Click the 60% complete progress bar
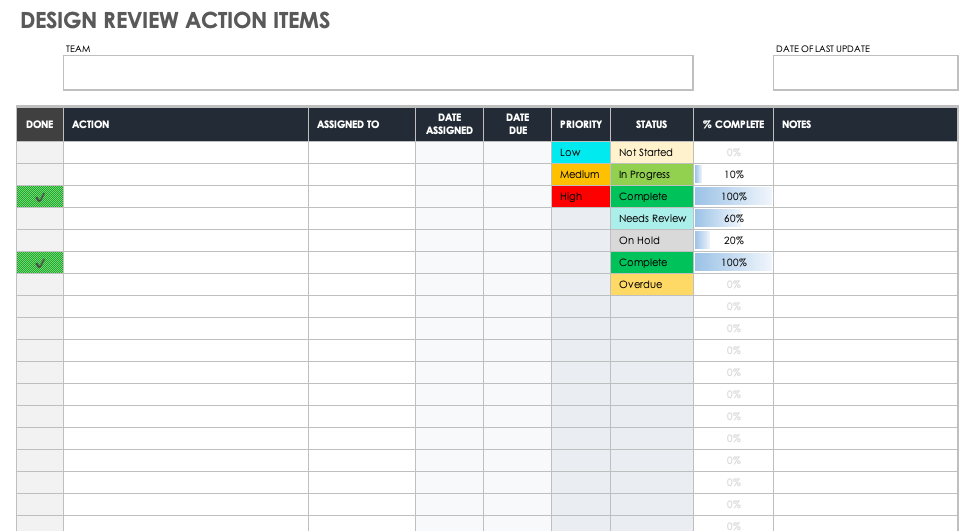Image resolution: width=977 pixels, height=531 pixels. point(733,219)
